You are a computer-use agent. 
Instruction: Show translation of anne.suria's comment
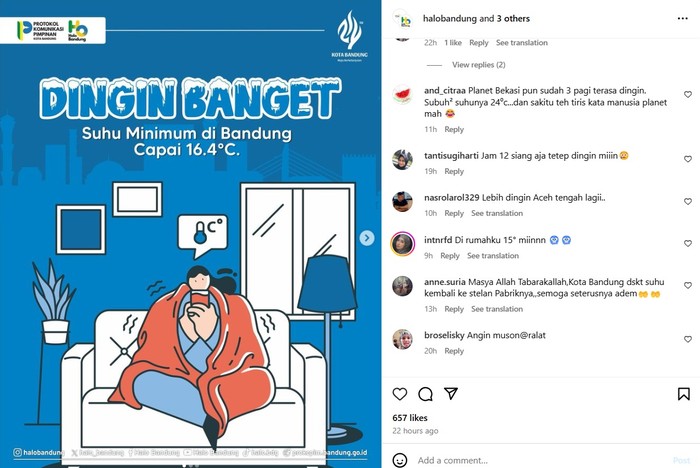coord(497,309)
